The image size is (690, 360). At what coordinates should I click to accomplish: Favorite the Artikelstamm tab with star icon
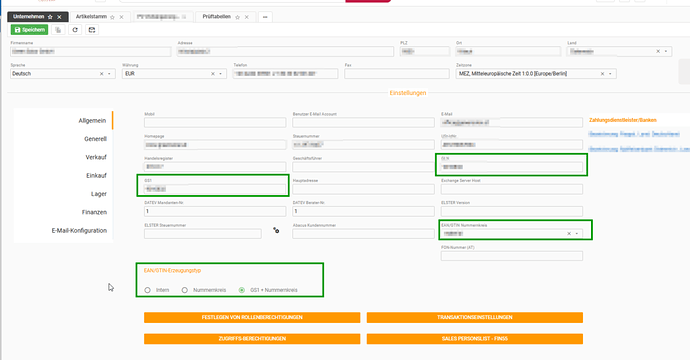[112, 17]
